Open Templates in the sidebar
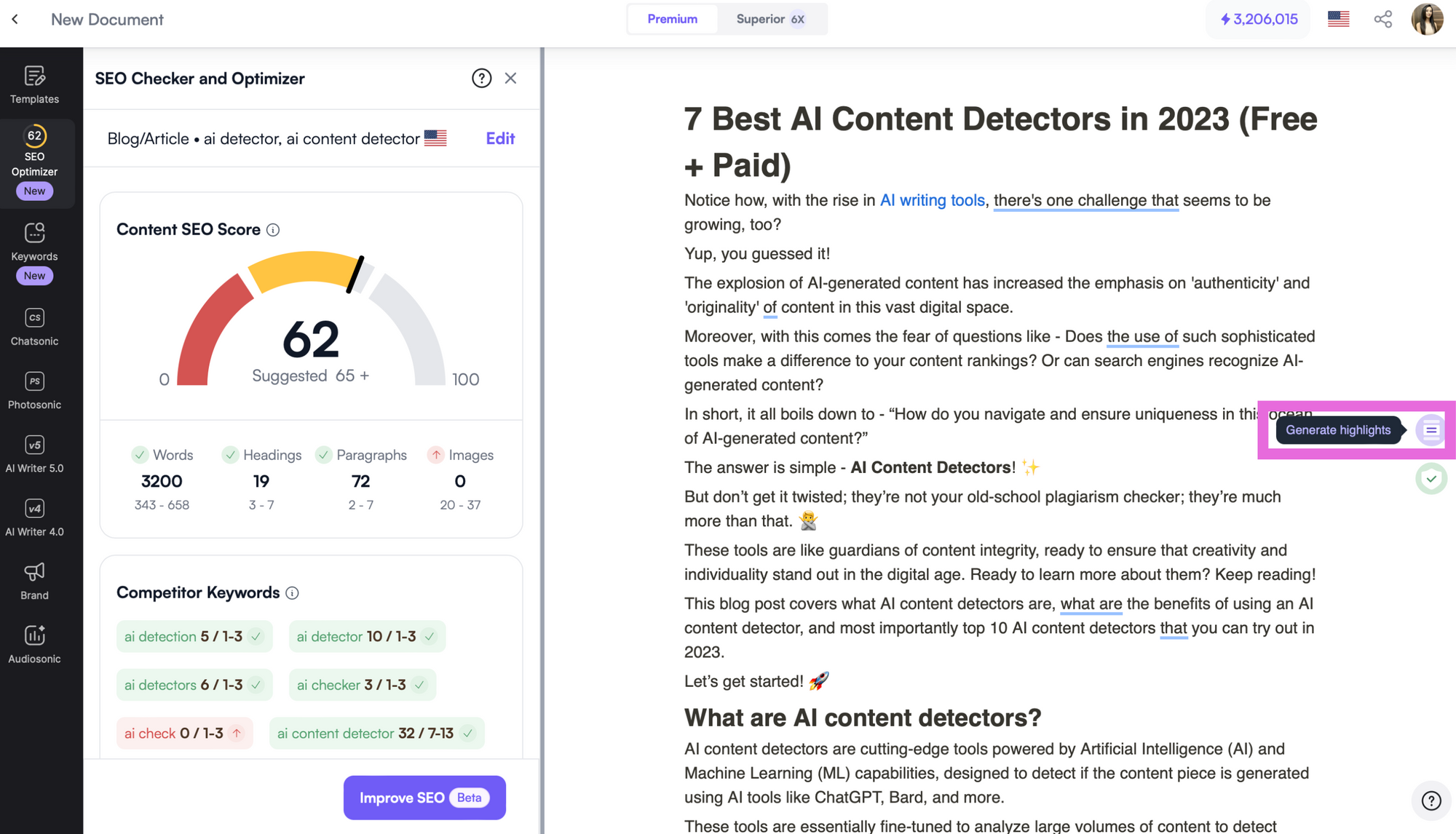Screen dimensions: 1456x834 tap(34, 84)
